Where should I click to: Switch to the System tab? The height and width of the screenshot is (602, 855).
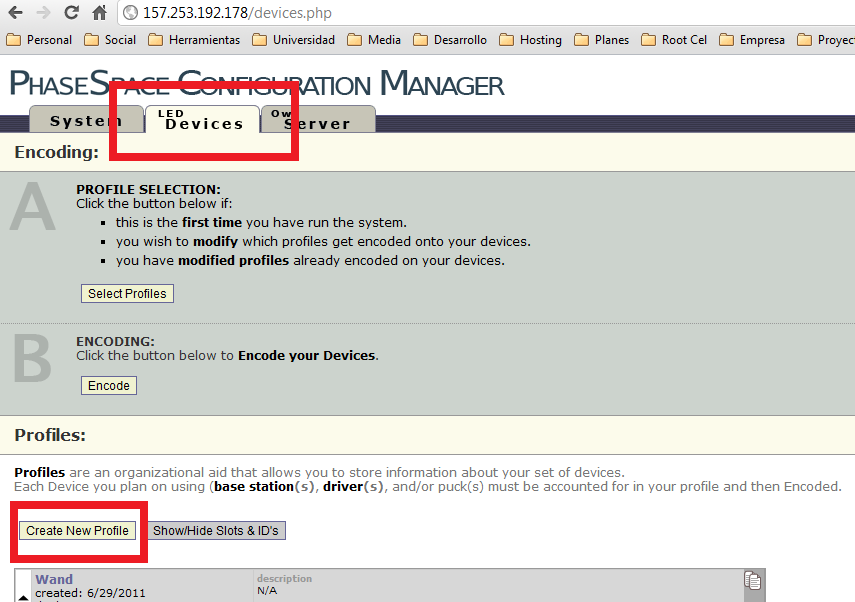[x=86, y=119]
